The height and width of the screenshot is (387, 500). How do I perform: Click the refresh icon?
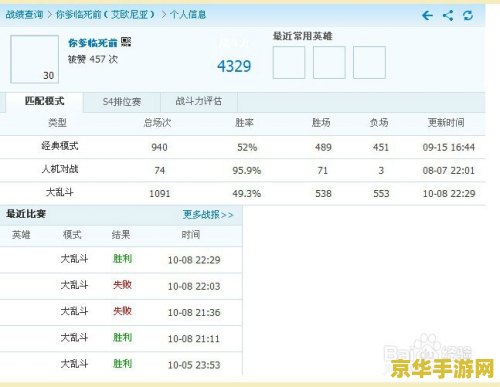click(468, 15)
